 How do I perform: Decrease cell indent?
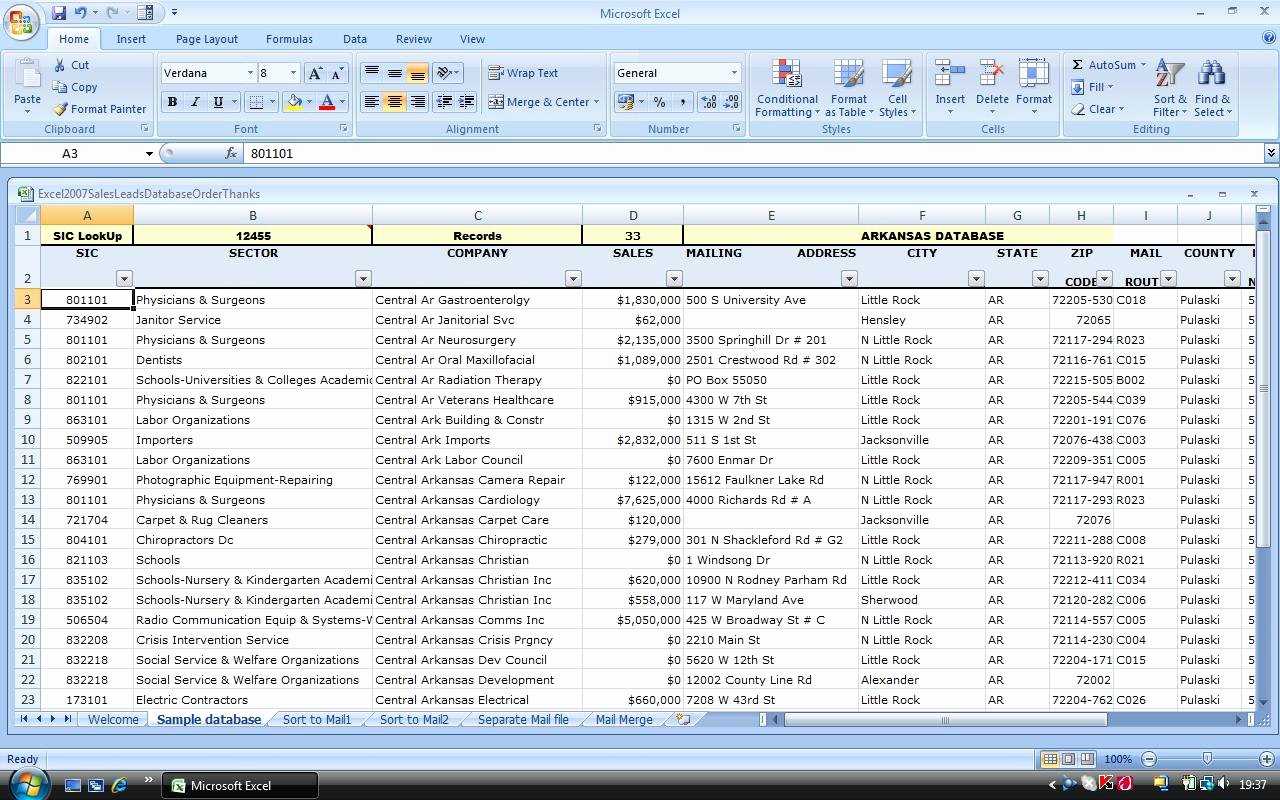(443, 102)
